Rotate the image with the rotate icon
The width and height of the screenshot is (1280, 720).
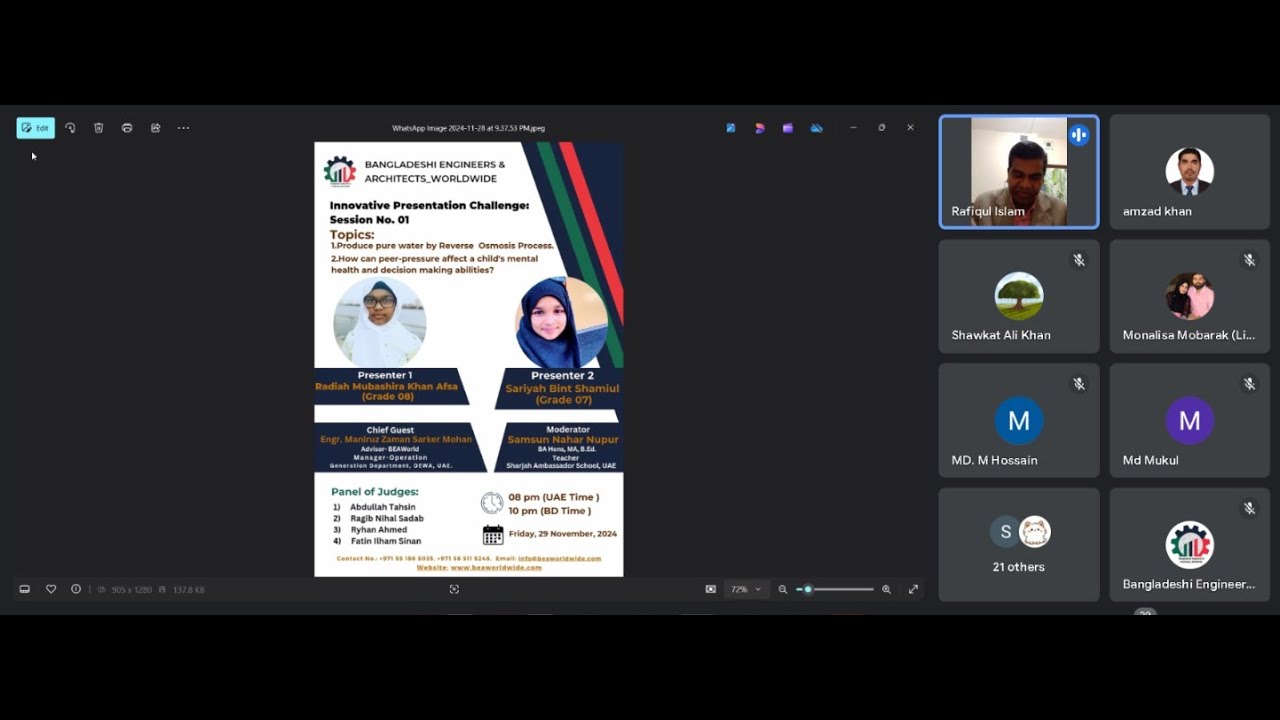tap(70, 128)
